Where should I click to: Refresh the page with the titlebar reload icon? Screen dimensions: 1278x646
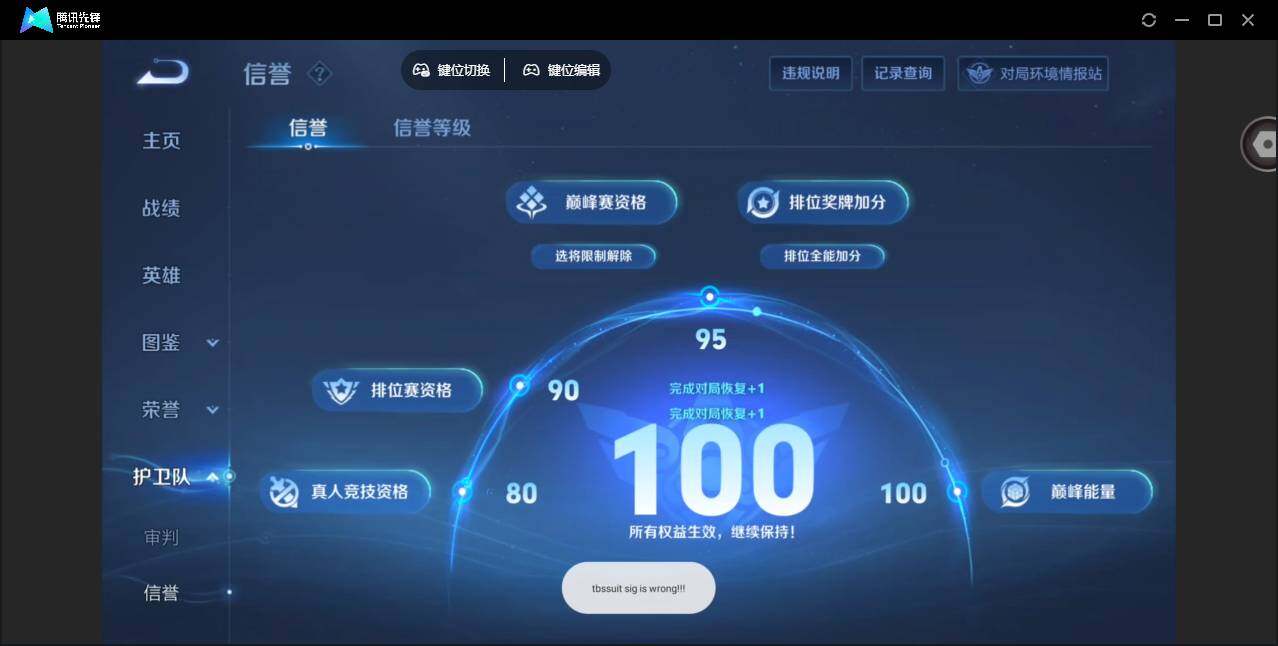pyautogui.click(x=1148, y=19)
